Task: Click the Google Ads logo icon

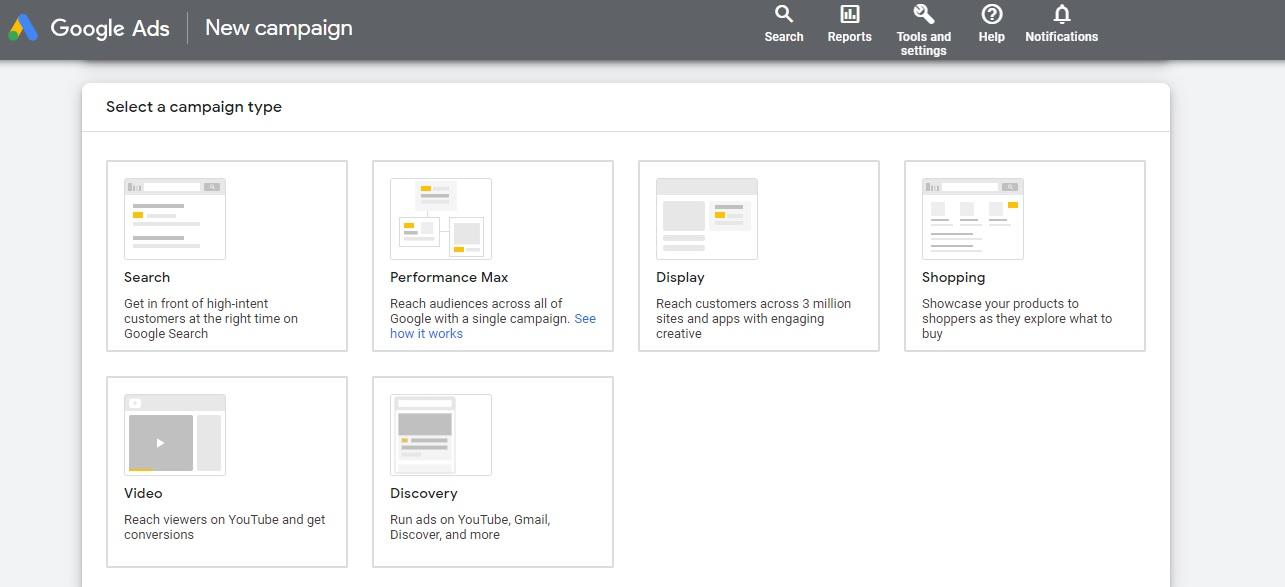Action: pos(22,28)
